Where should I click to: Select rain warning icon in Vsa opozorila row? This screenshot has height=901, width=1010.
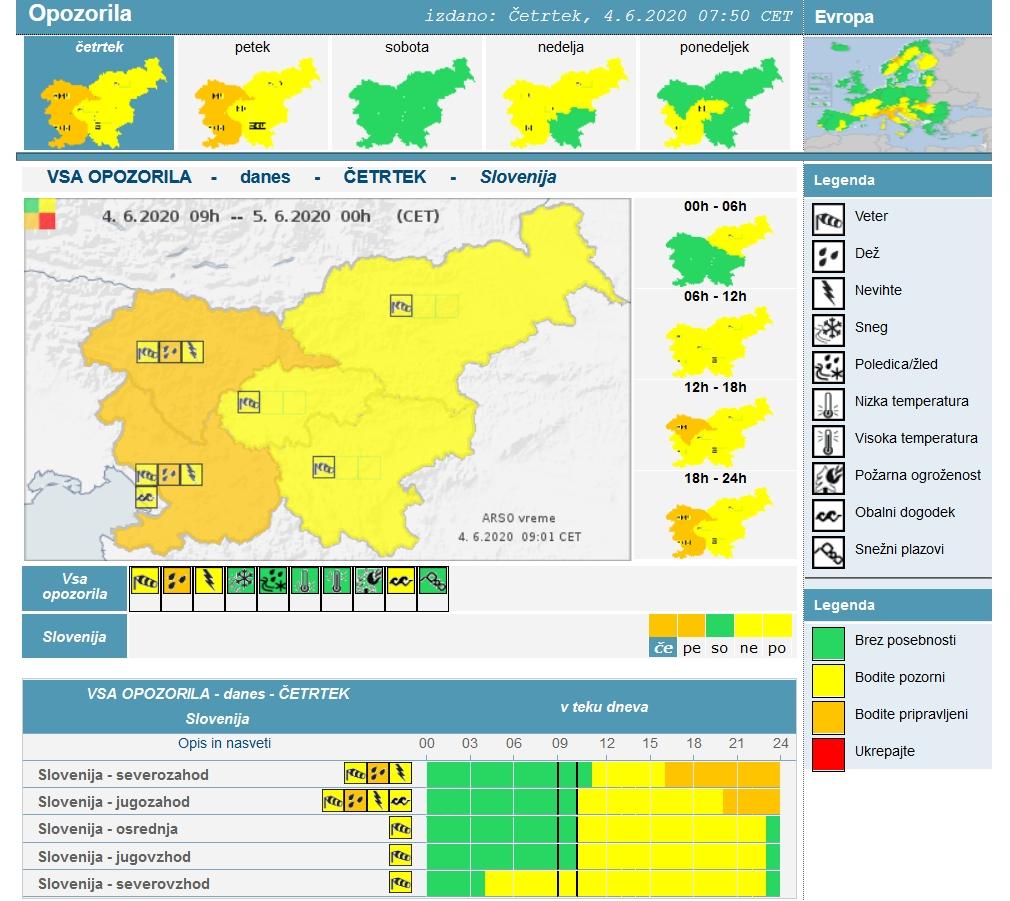pyautogui.click(x=178, y=580)
